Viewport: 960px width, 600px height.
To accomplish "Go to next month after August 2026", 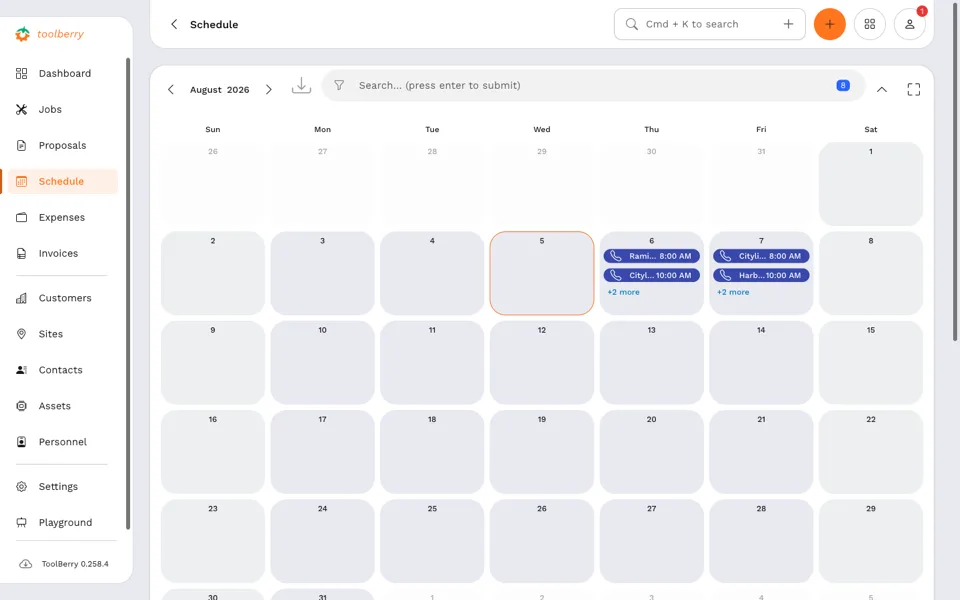I will click(x=269, y=90).
